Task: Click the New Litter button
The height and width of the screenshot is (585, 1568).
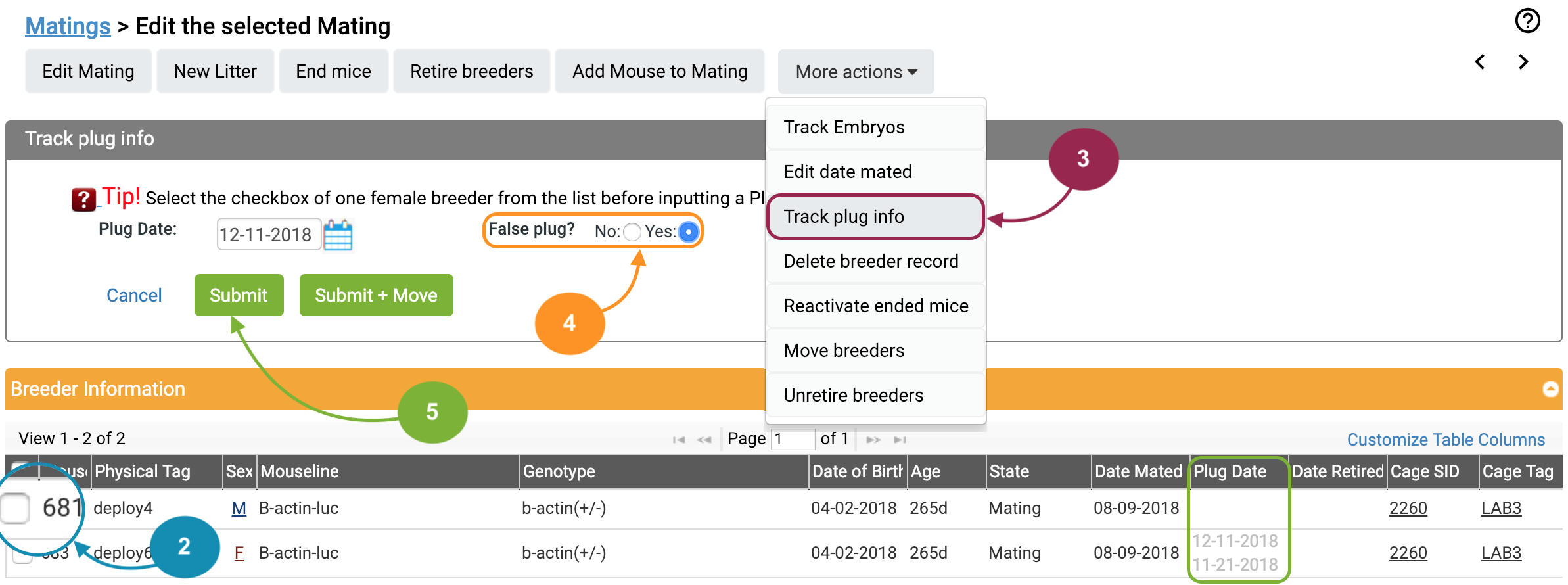Action: (215, 71)
